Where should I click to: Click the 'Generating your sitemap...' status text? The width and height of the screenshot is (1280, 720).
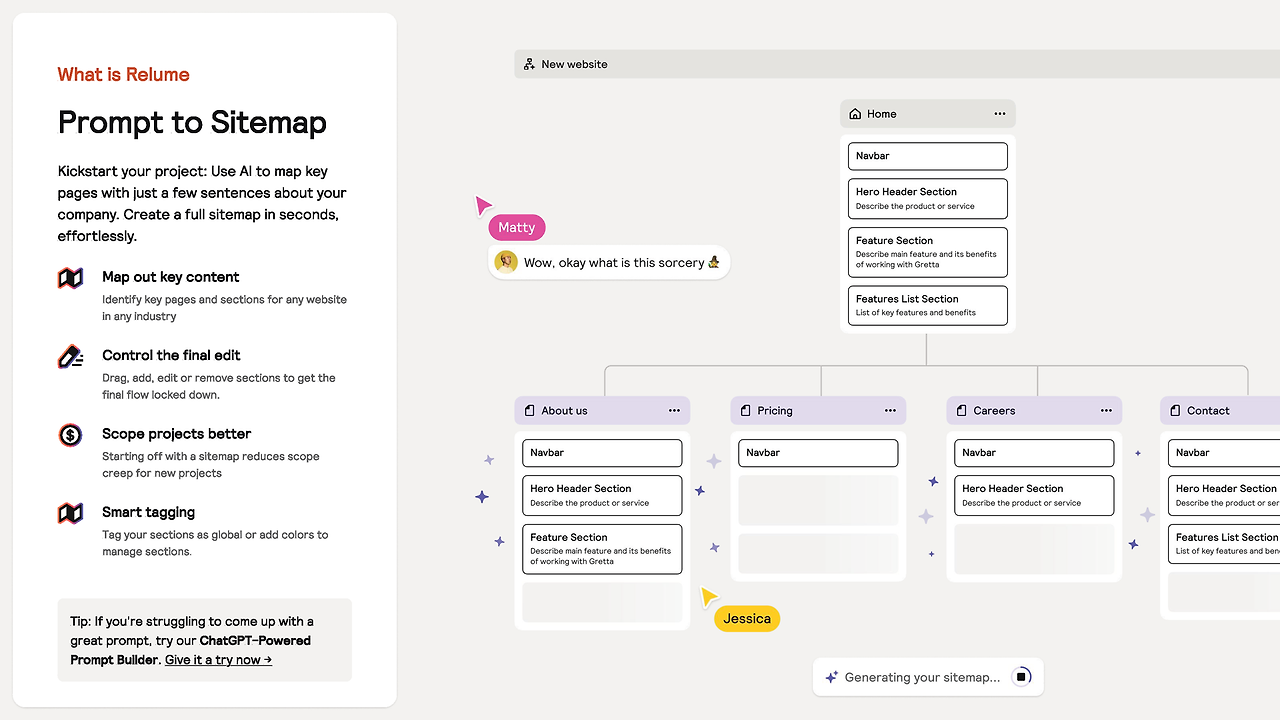coord(922,677)
